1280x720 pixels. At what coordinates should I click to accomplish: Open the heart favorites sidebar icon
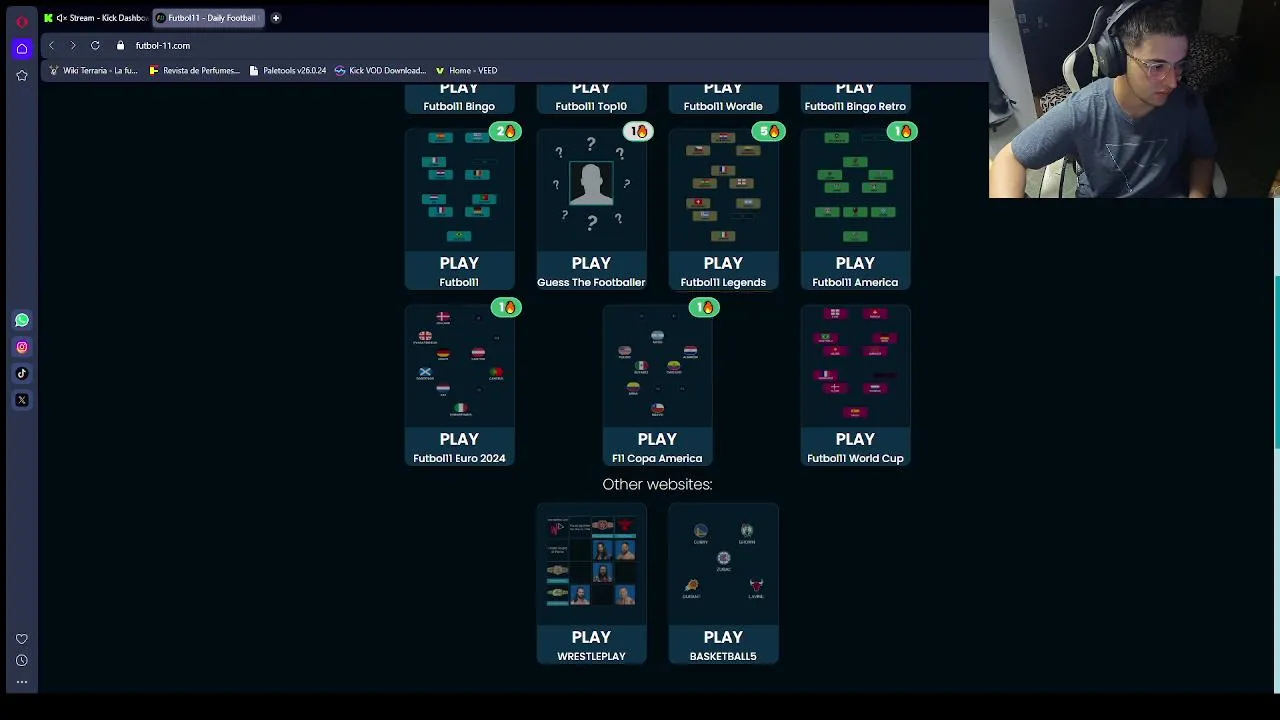pyautogui.click(x=22, y=639)
